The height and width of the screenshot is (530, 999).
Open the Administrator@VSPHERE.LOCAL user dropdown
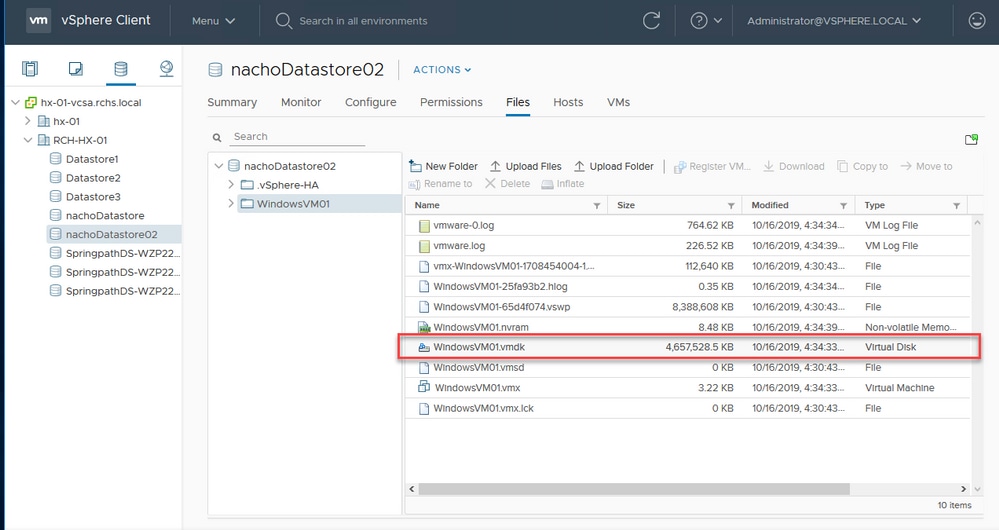click(834, 21)
